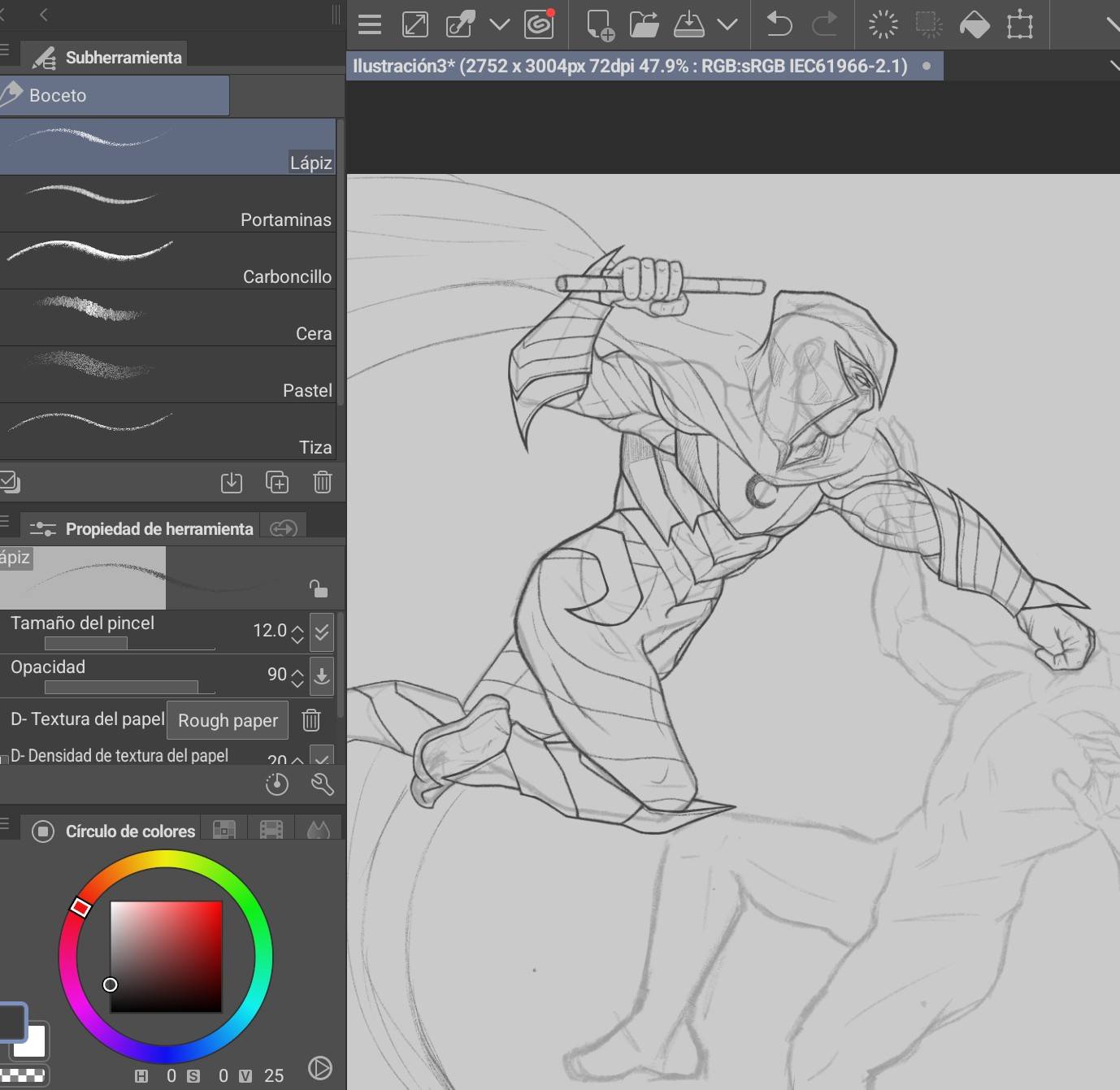1120x1090 pixels.
Task: Open the main hamburger menu in the top toolbar
Action: [x=370, y=24]
